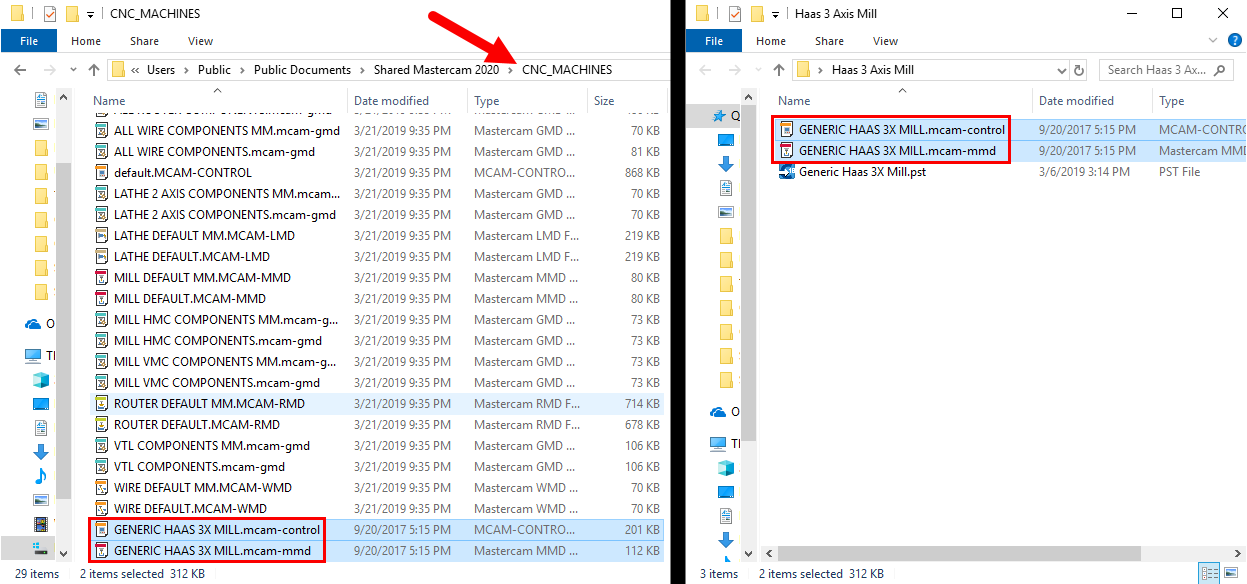
Task: Select ALL WIRE COMPONENTS.mcam-gmd file icon
Action: [x=101, y=152]
